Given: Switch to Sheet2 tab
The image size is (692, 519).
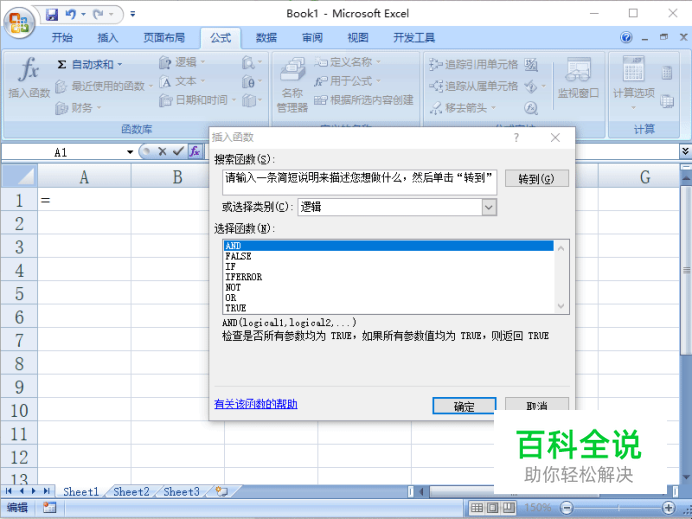Looking at the screenshot, I should point(131,492).
